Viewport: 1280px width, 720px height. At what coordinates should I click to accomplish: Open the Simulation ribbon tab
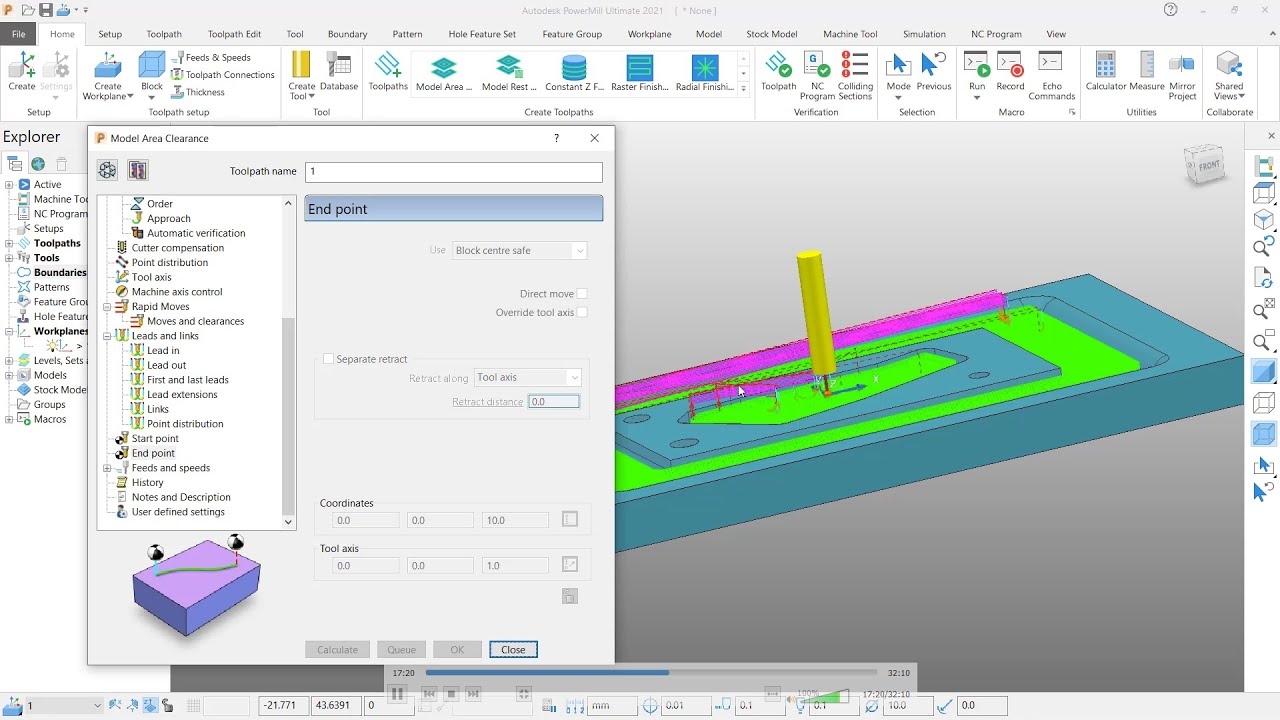(924, 34)
